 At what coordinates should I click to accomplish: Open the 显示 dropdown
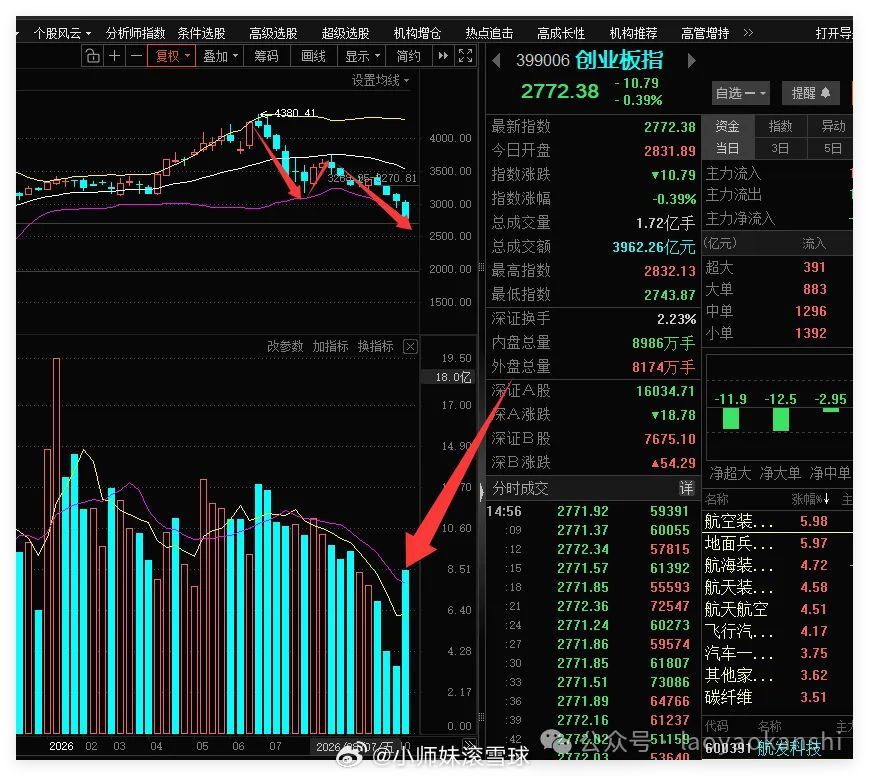(362, 56)
